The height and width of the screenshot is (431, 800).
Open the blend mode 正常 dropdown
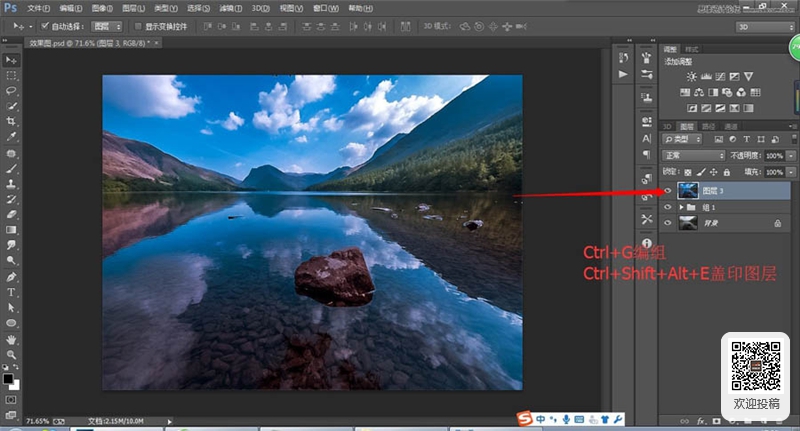[x=693, y=155]
